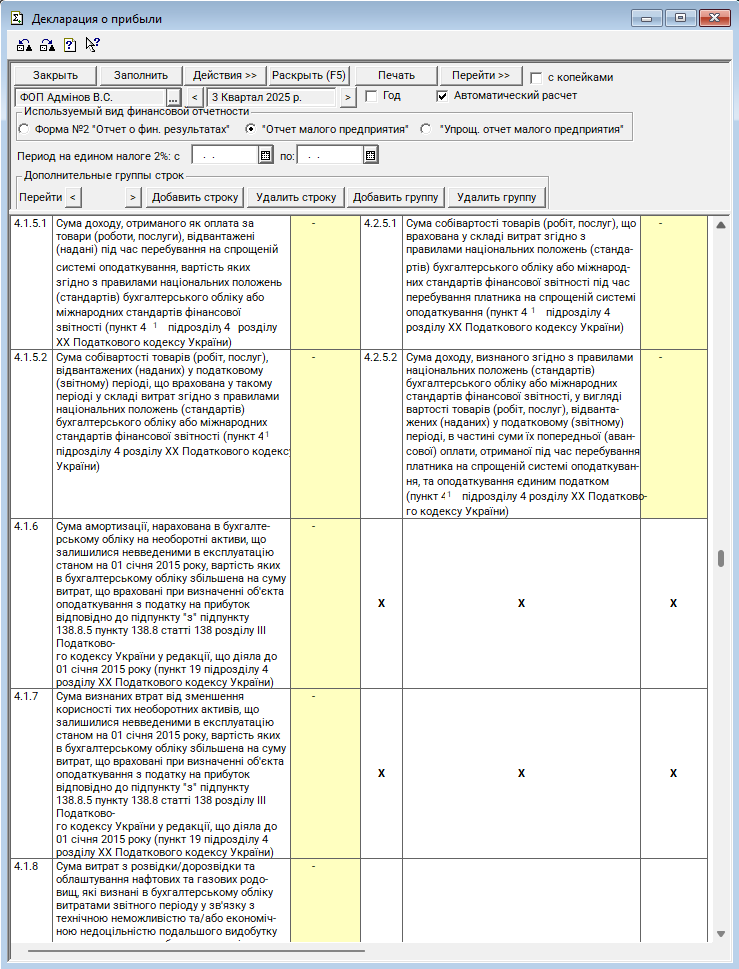This screenshot has width=739, height=969.
Task: Open the 'Перейти >>' menu
Action: pos(480,76)
